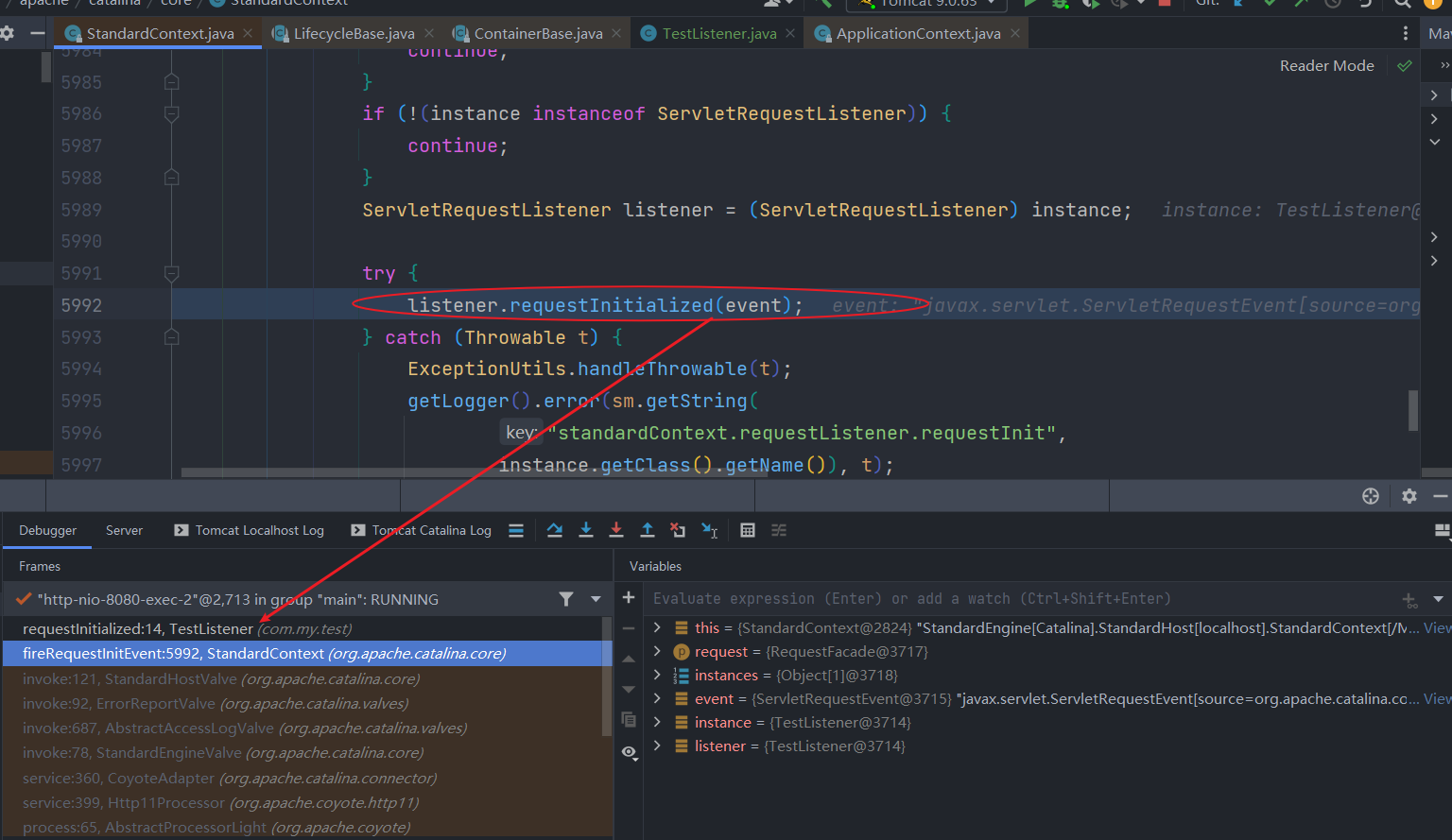Toggle fold marker at line 5985

(x=171, y=82)
